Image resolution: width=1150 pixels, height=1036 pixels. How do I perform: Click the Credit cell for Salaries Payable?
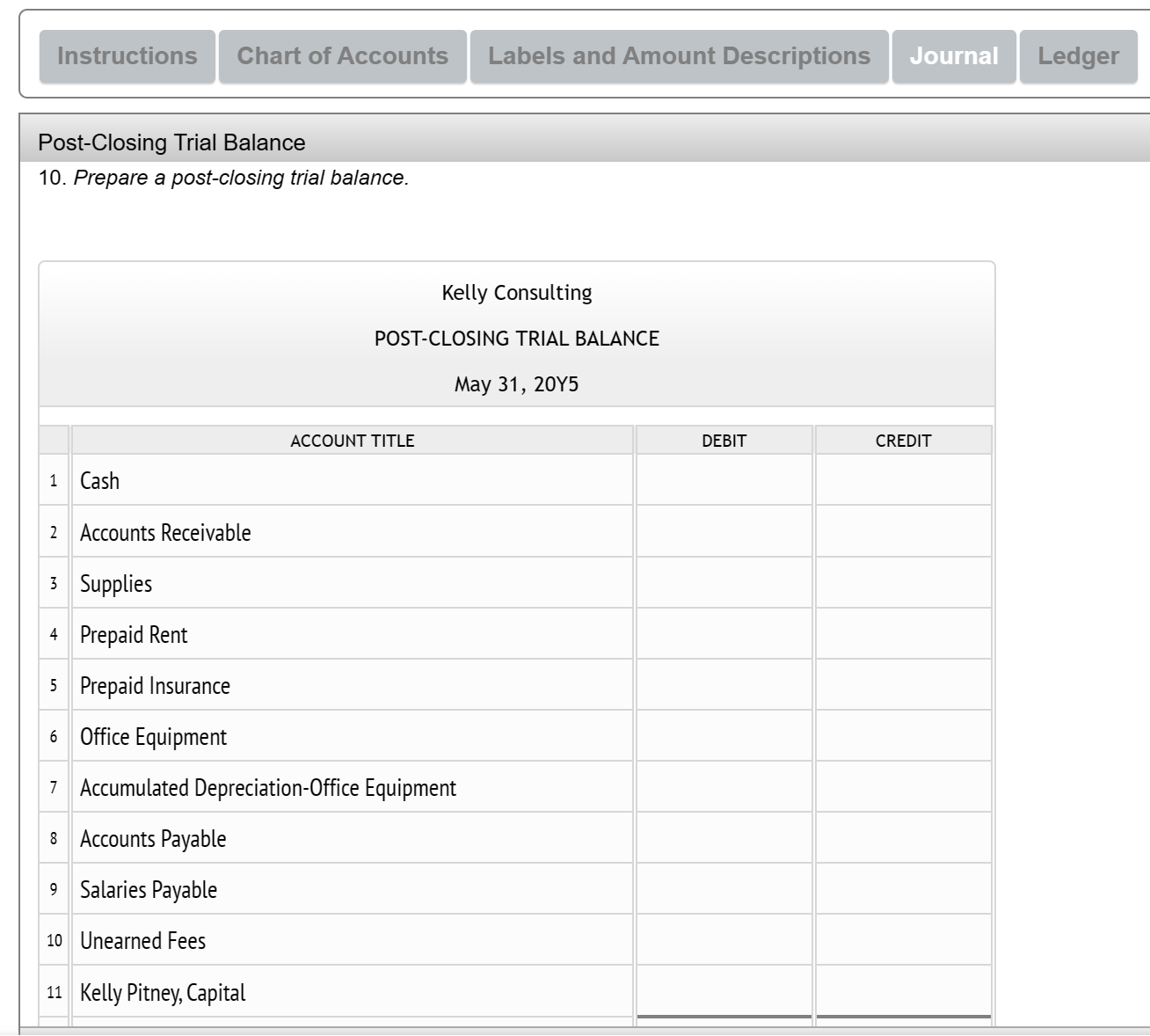904,889
